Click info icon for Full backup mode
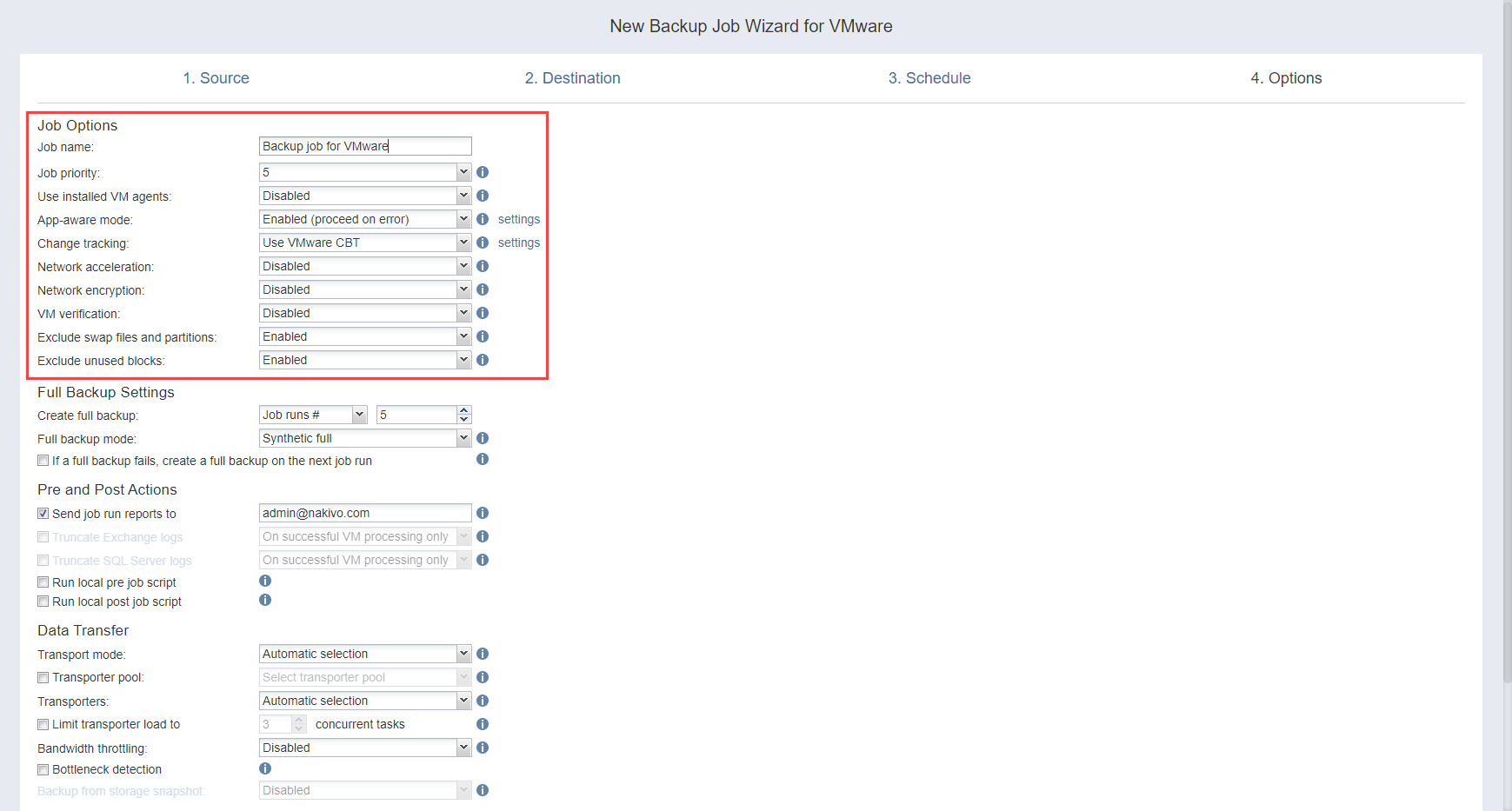The height and width of the screenshot is (811, 1512). click(x=483, y=438)
